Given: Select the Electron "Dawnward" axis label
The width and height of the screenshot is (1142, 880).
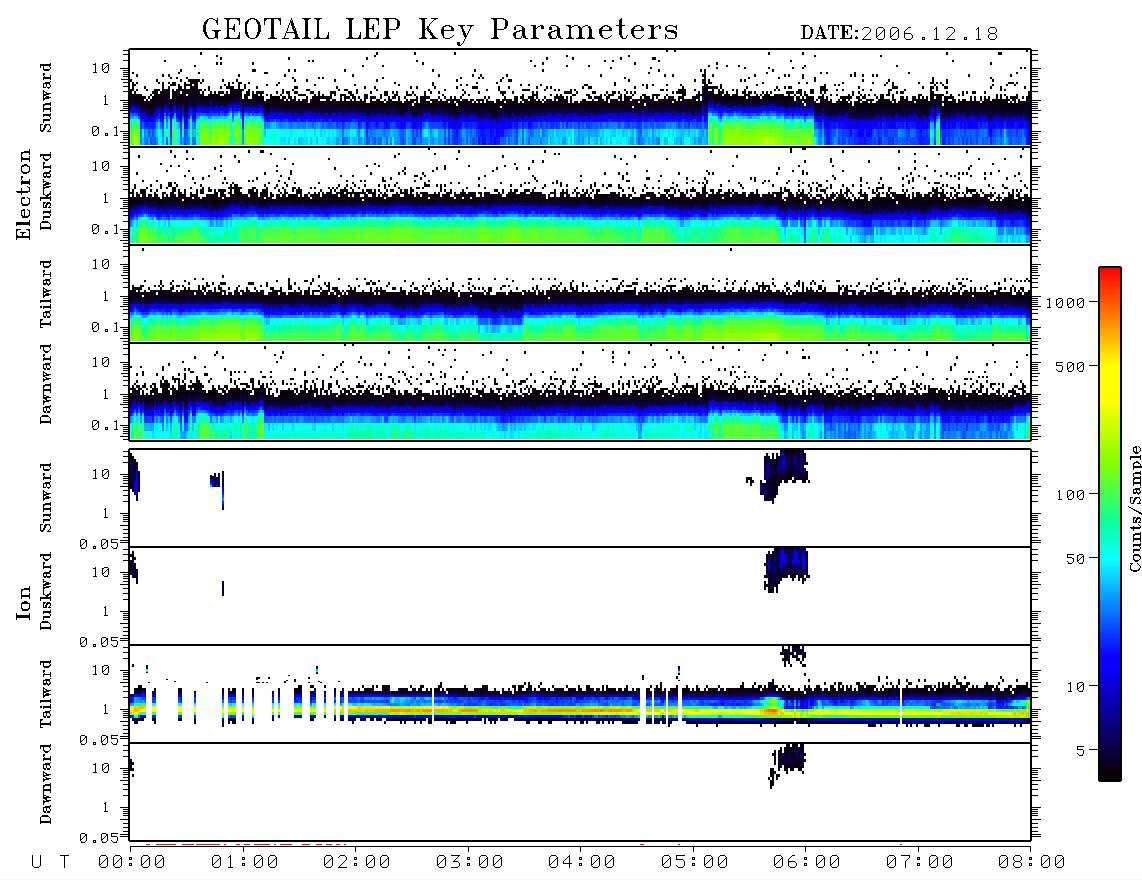Looking at the screenshot, I should point(46,385).
